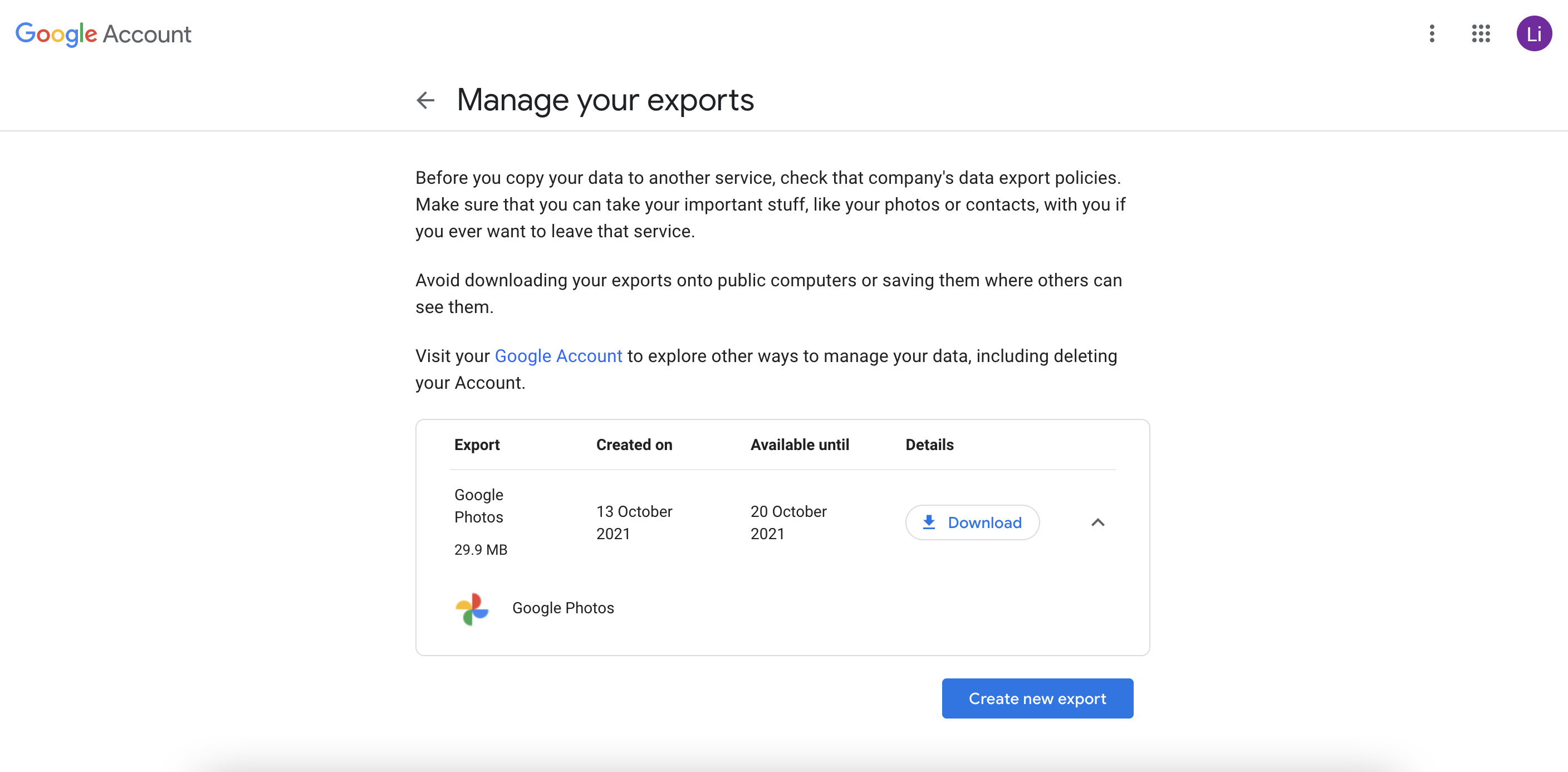Click the Details column header
Screen dimensions: 1568x772
(929, 444)
